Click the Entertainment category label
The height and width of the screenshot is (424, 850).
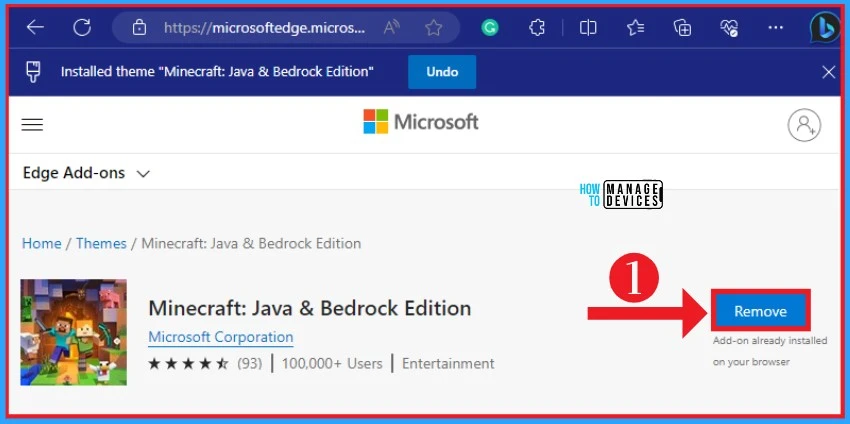point(448,363)
